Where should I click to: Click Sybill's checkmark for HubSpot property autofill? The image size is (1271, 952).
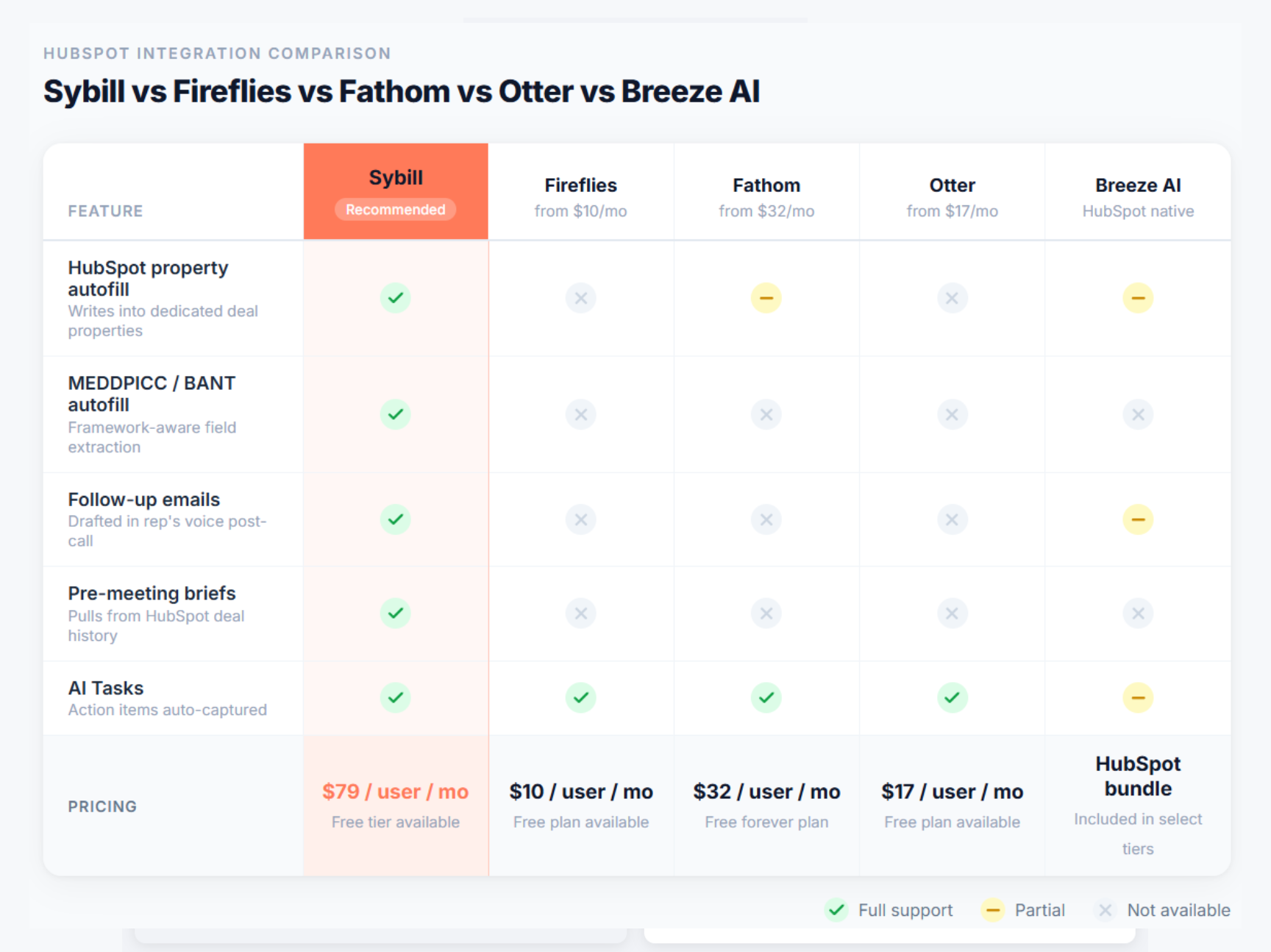click(396, 298)
